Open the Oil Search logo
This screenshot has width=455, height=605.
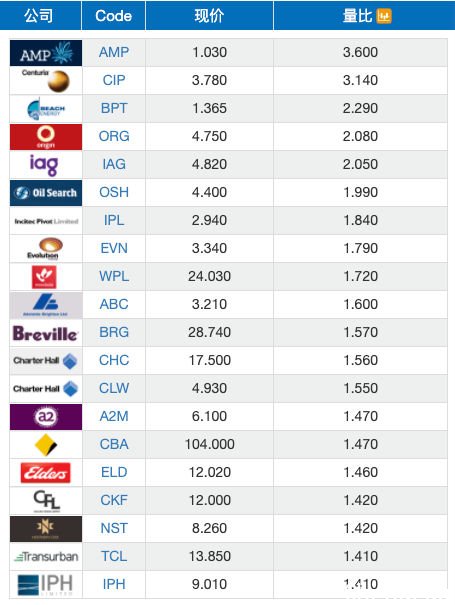(46, 193)
